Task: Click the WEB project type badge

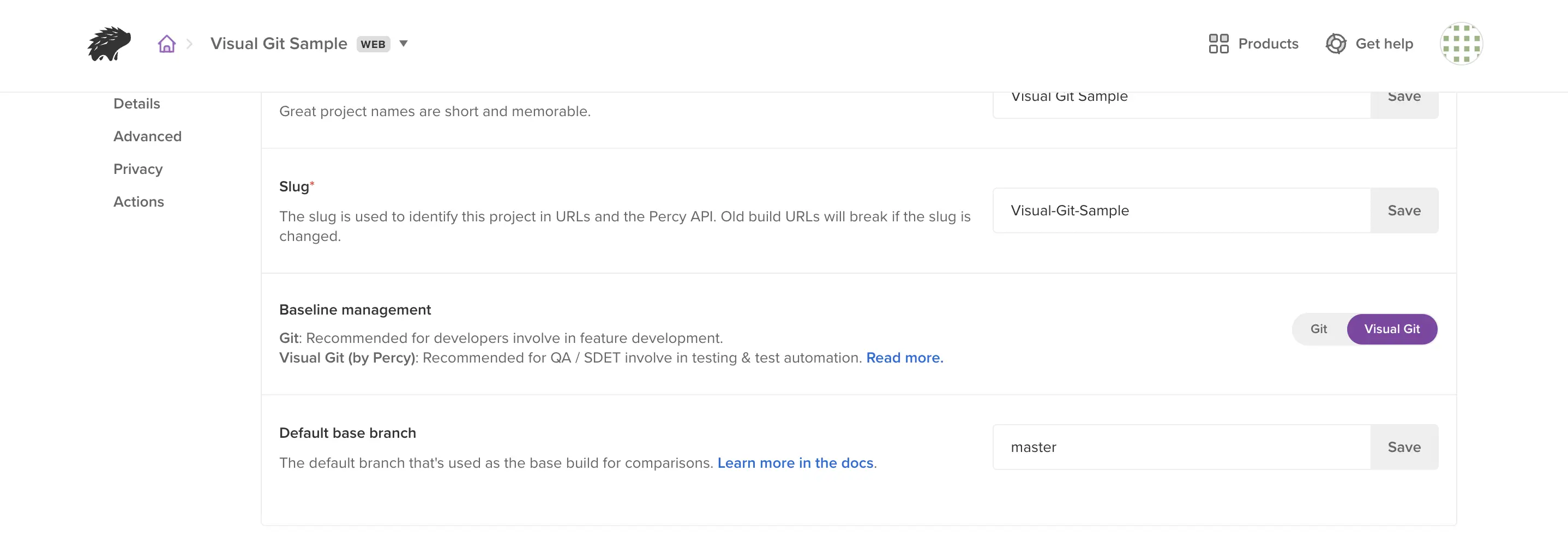Action: coord(373,45)
